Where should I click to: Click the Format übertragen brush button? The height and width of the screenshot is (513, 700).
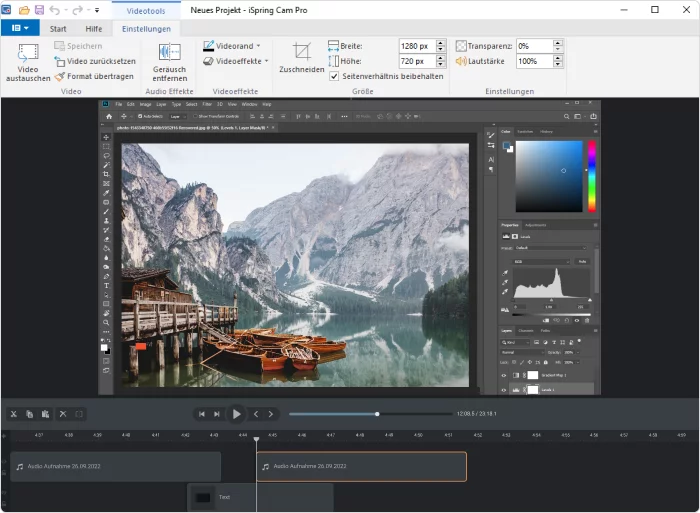point(94,76)
